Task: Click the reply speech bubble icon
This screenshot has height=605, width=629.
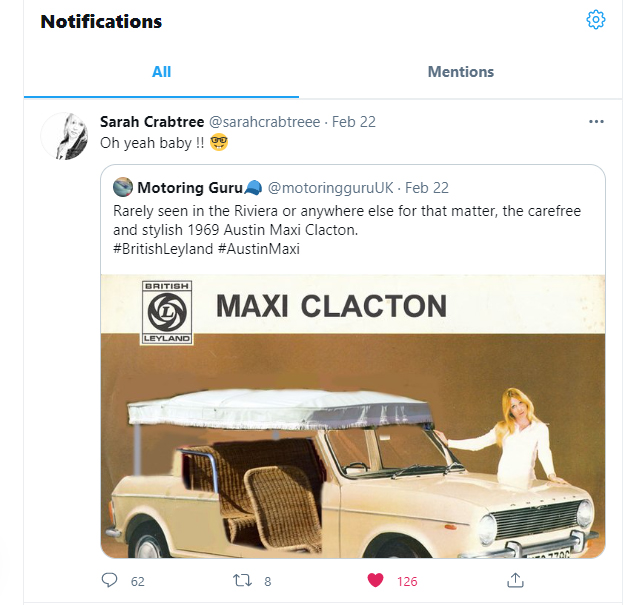Action: [109, 580]
